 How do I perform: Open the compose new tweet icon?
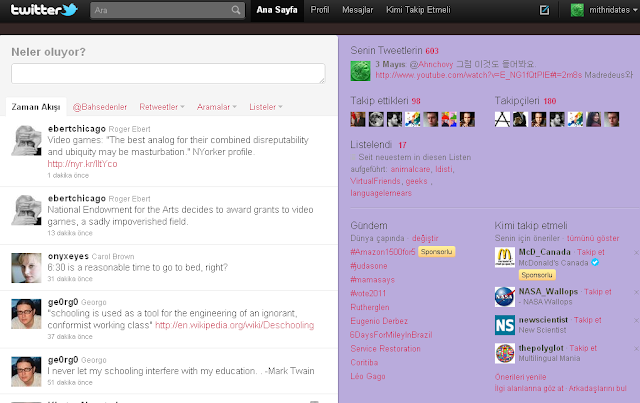pyautogui.click(x=544, y=10)
